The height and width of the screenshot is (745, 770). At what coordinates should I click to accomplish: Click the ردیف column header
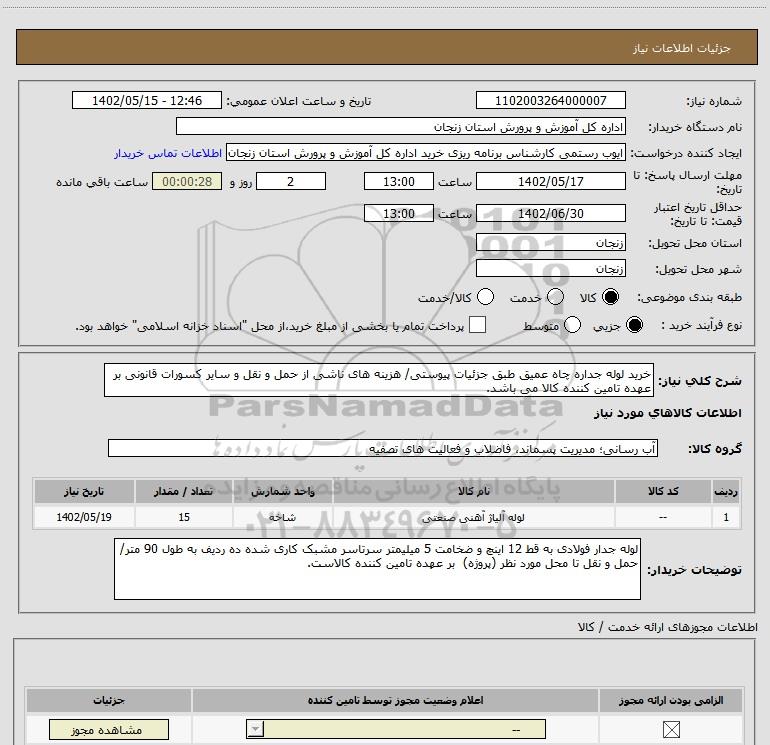(726, 492)
